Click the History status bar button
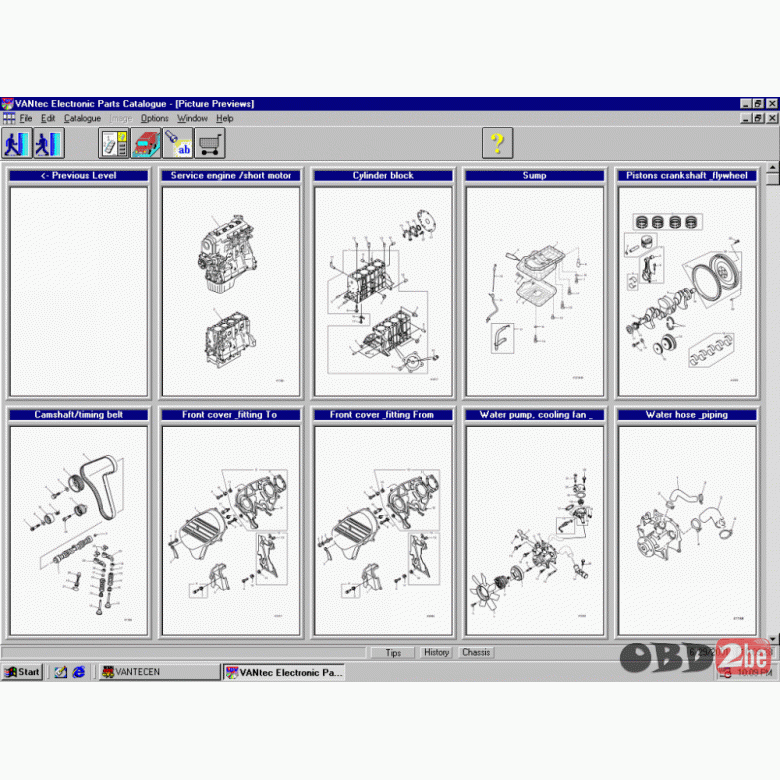The width and height of the screenshot is (780, 780). [x=436, y=652]
